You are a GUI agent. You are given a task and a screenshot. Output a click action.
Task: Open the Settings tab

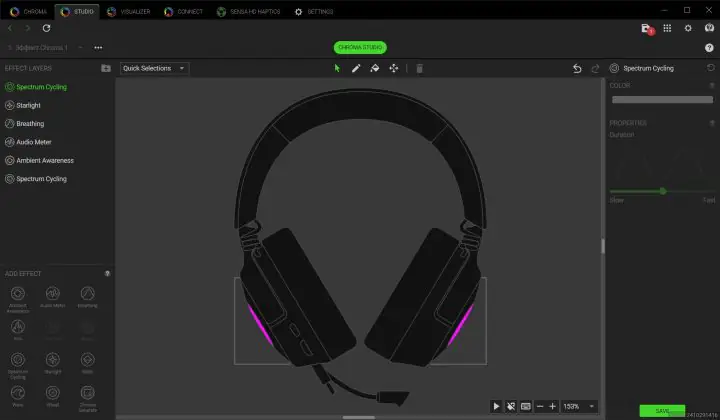tap(314, 11)
